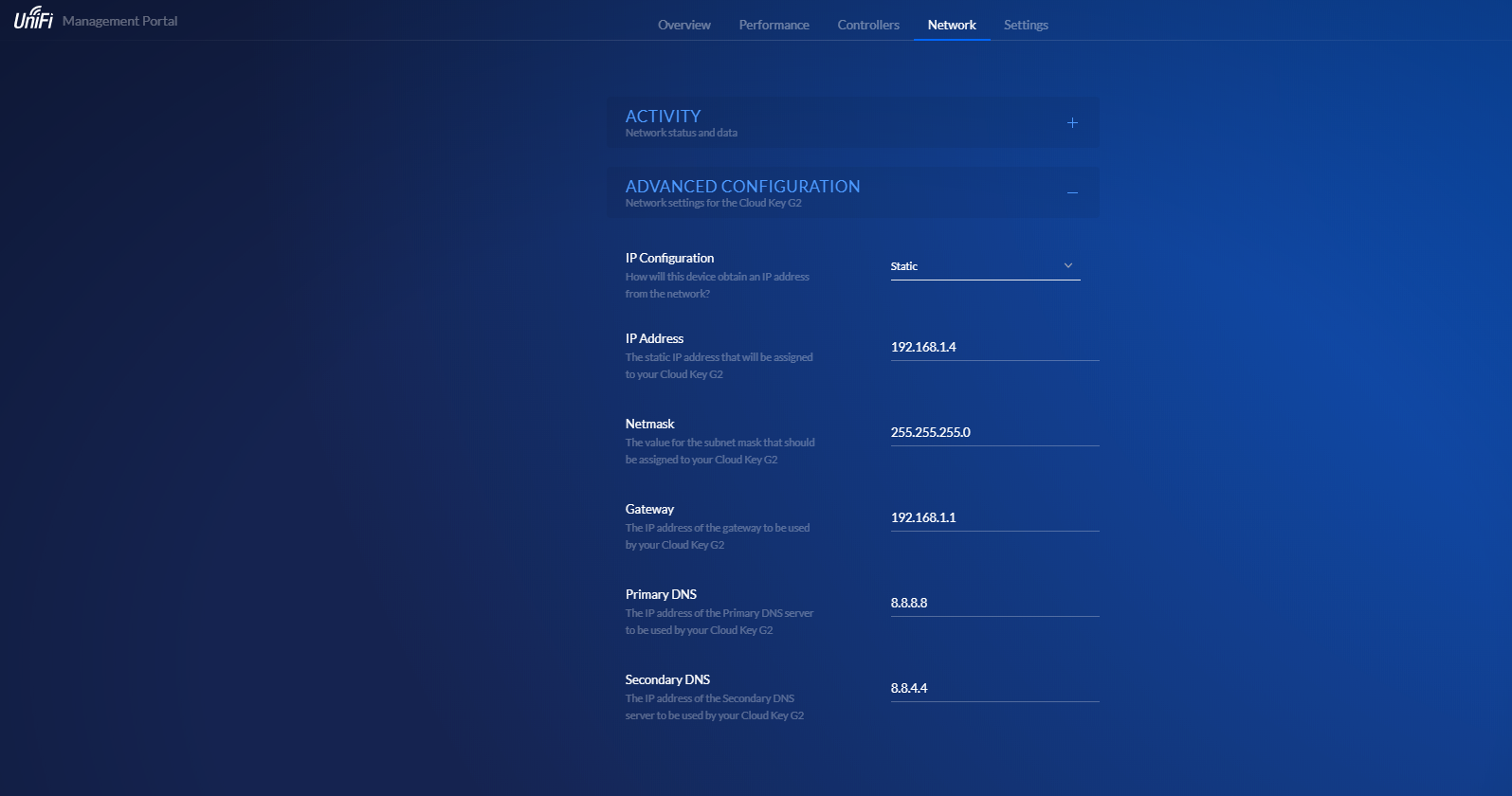Image resolution: width=1512 pixels, height=796 pixels.
Task: Go to the Controllers tab
Action: tap(867, 25)
